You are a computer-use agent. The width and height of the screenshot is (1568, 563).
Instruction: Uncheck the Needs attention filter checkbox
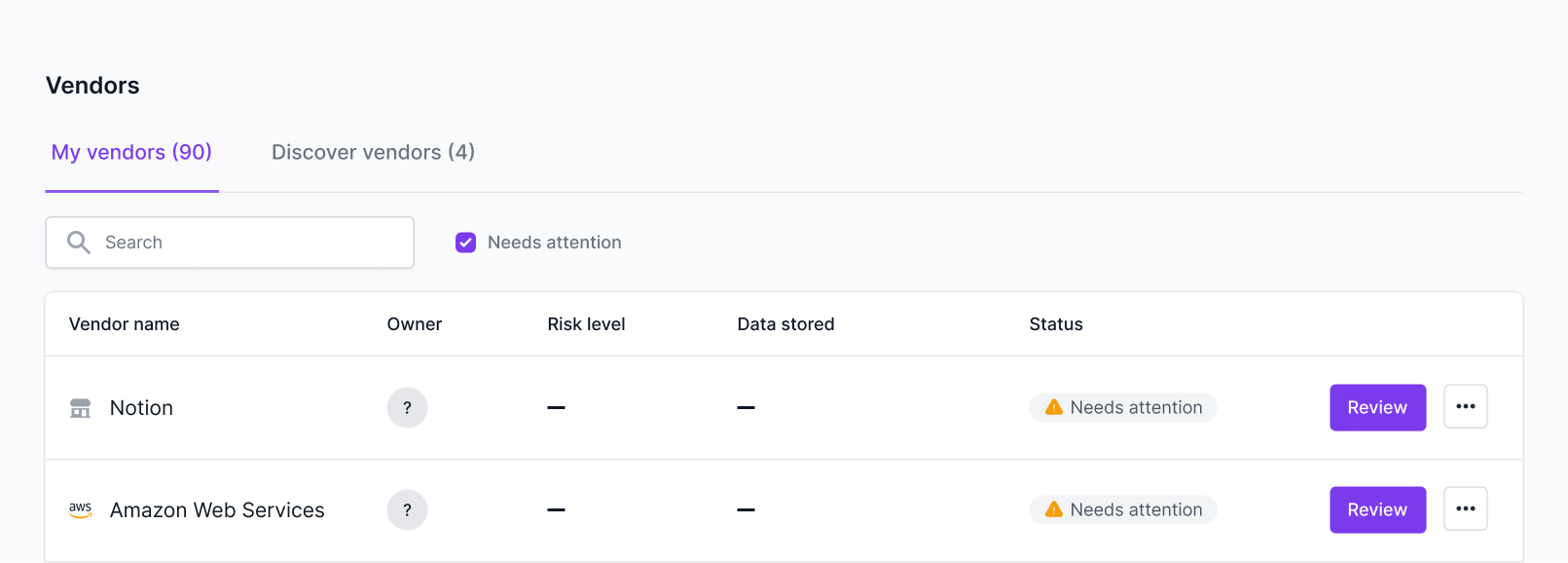466,243
